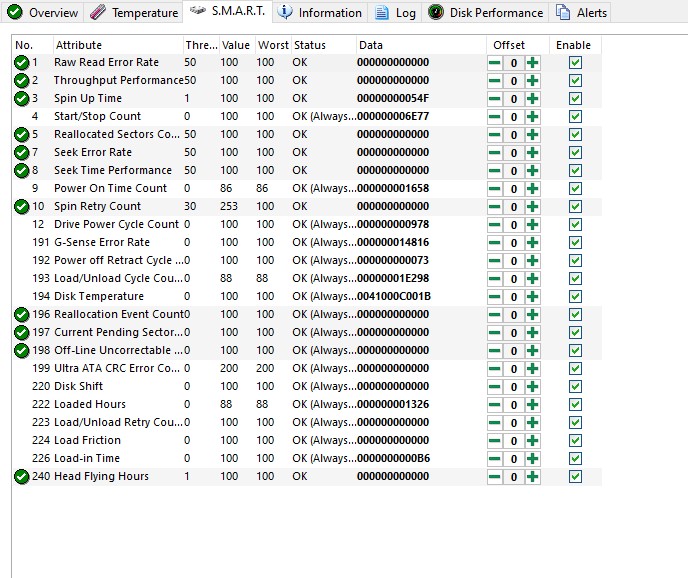Edit offset value field for Load/Unload Retry Count
Viewport: 688px width, 578px height.
pyautogui.click(x=513, y=423)
